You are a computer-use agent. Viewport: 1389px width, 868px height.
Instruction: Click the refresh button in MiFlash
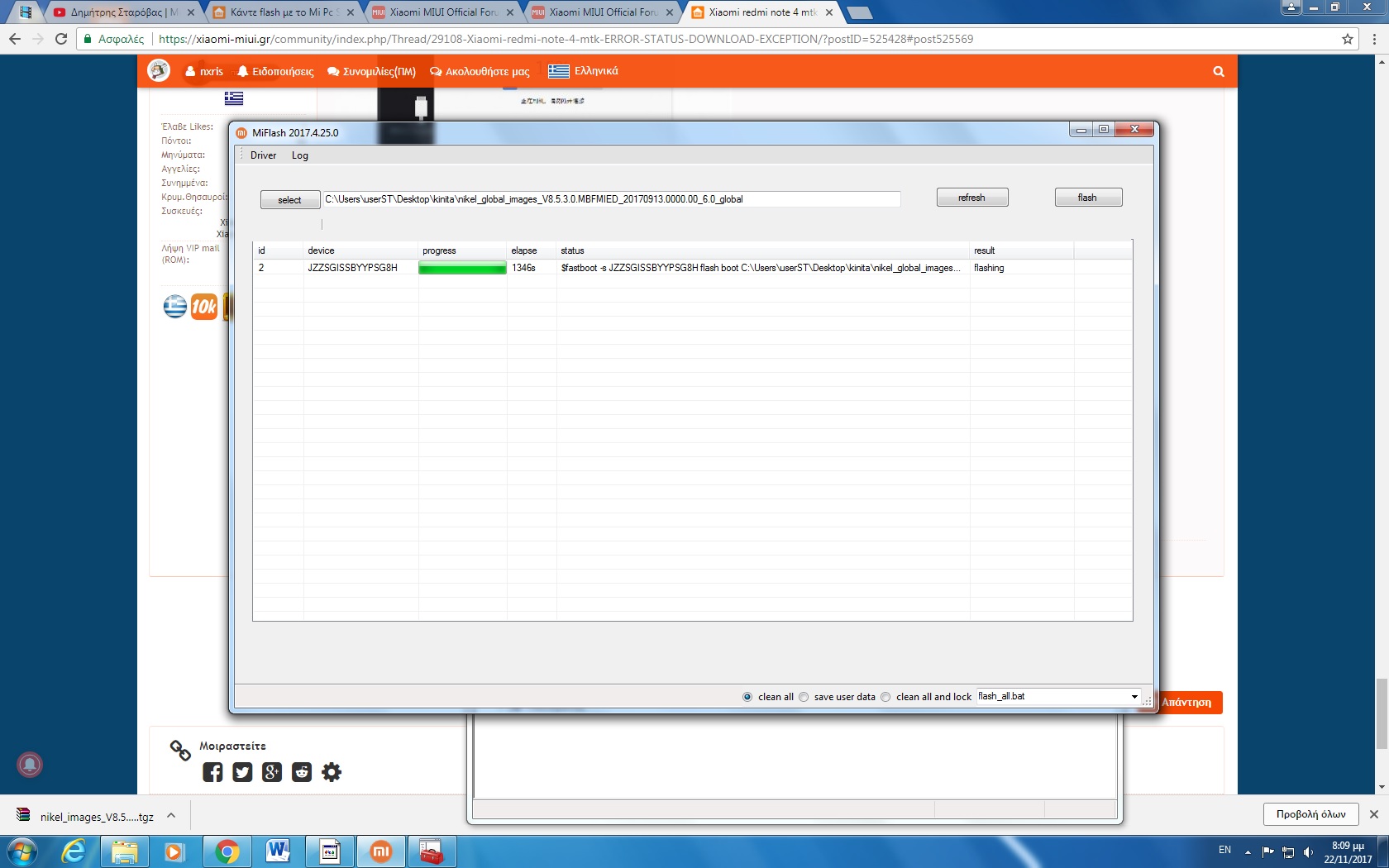(x=972, y=198)
